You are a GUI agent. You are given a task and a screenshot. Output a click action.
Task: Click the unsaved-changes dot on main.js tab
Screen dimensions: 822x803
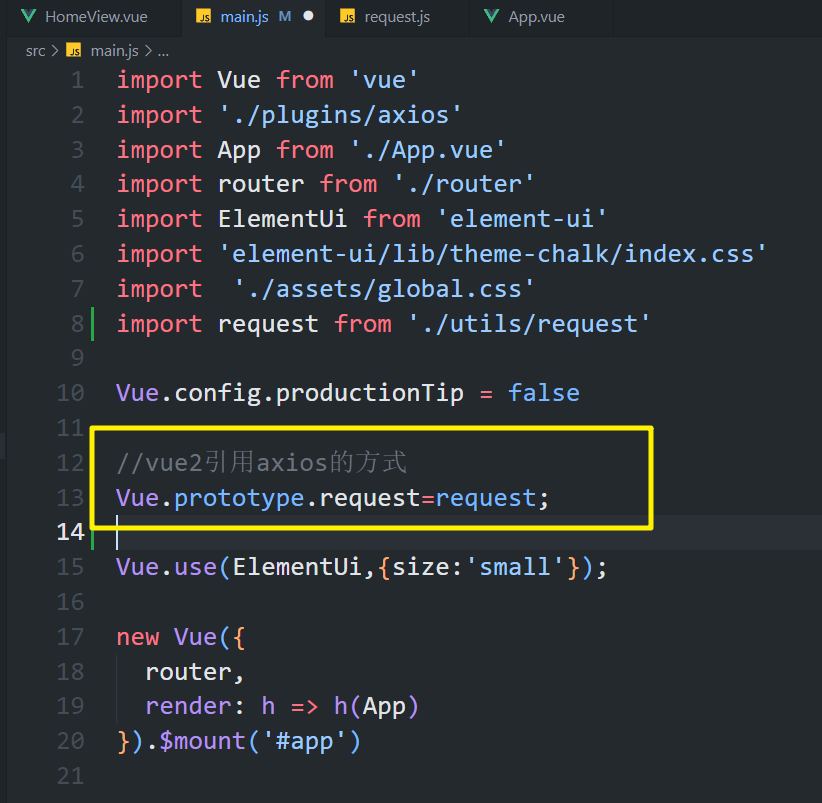coord(308,17)
